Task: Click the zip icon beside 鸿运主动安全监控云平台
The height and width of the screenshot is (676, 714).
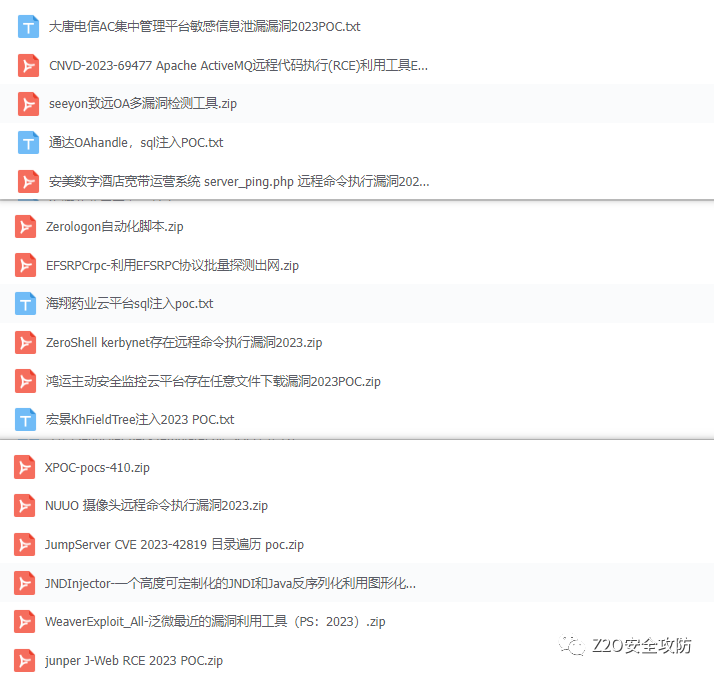Action: pyautogui.click(x=25, y=381)
